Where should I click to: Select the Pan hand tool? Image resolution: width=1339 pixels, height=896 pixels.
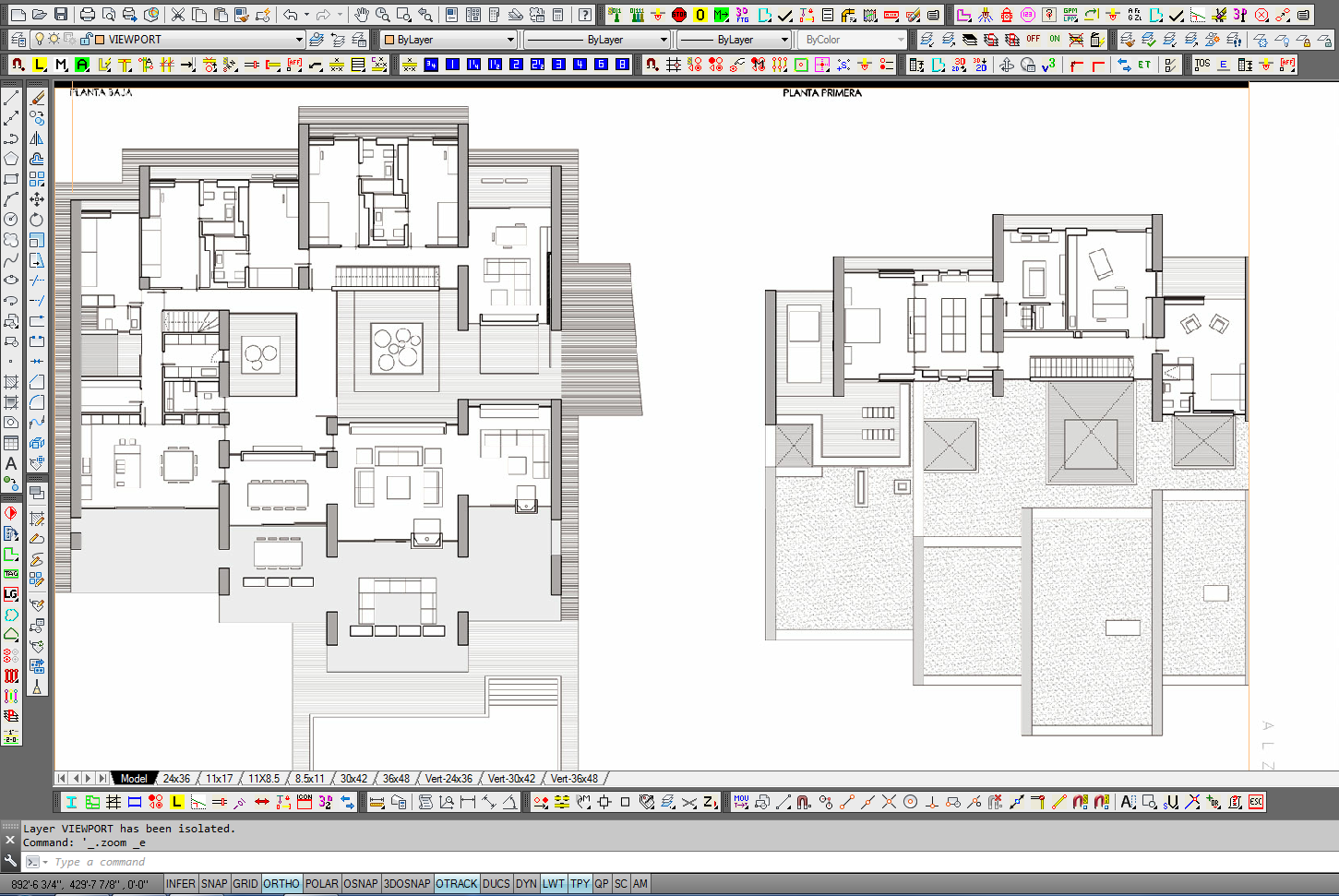pyautogui.click(x=362, y=15)
